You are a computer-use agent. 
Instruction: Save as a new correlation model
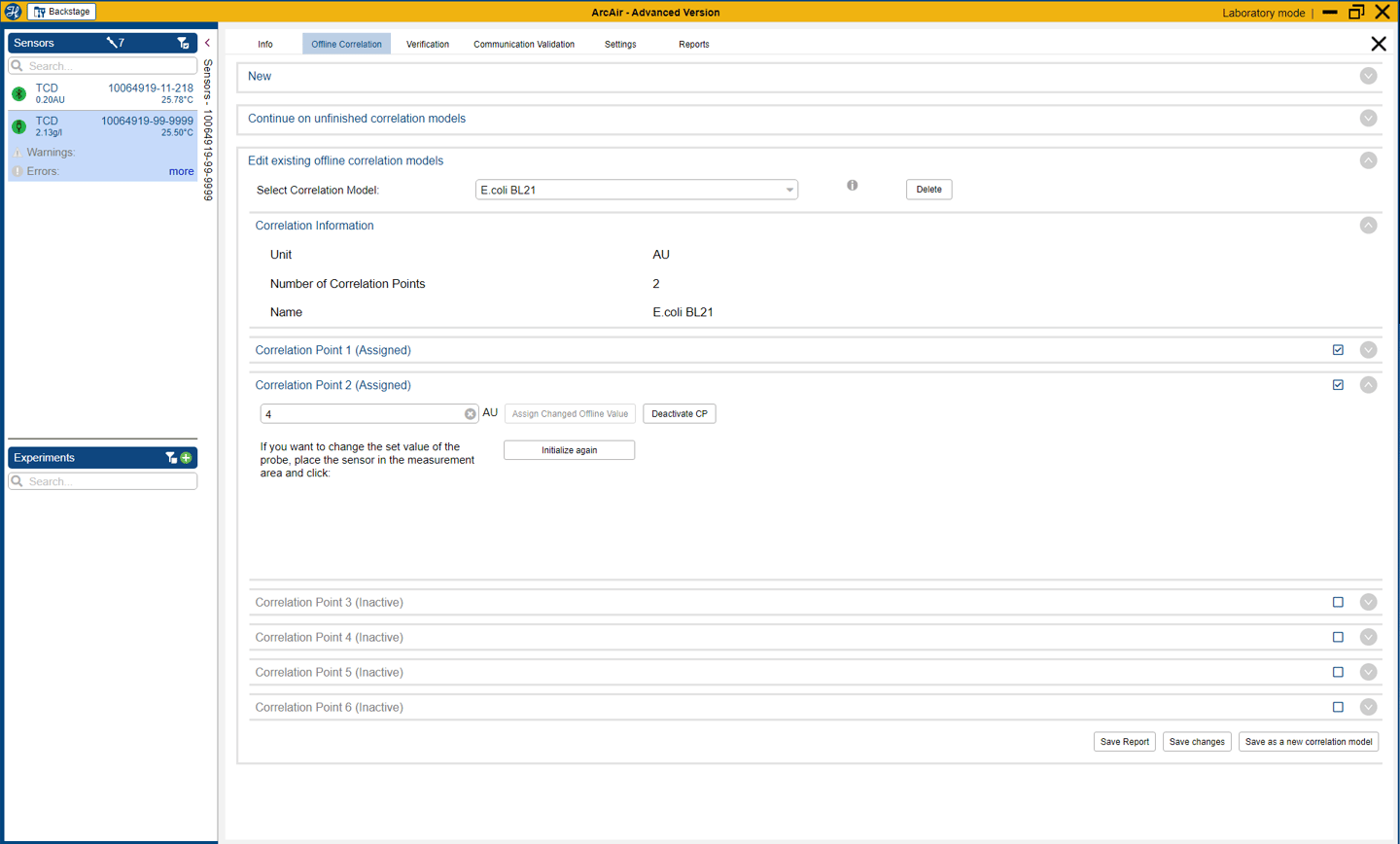[1309, 742]
